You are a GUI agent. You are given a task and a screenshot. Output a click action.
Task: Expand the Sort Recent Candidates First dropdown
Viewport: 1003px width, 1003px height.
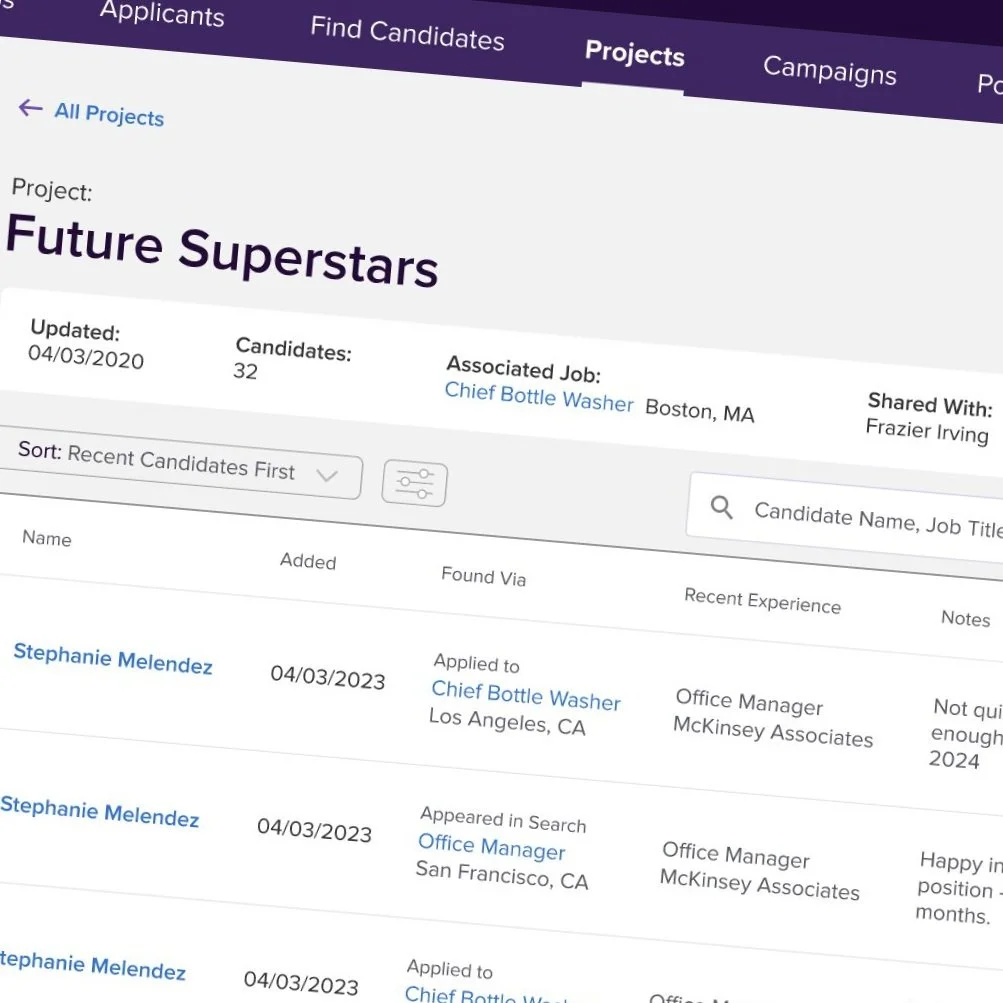point(179,464)
